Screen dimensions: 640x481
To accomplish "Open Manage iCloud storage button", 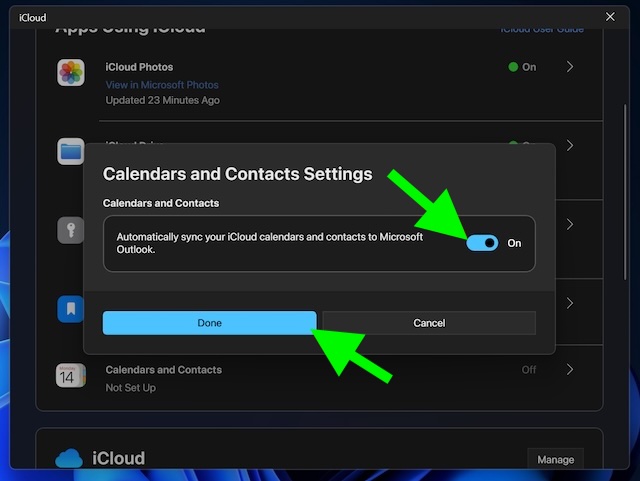I will point(556,459).
